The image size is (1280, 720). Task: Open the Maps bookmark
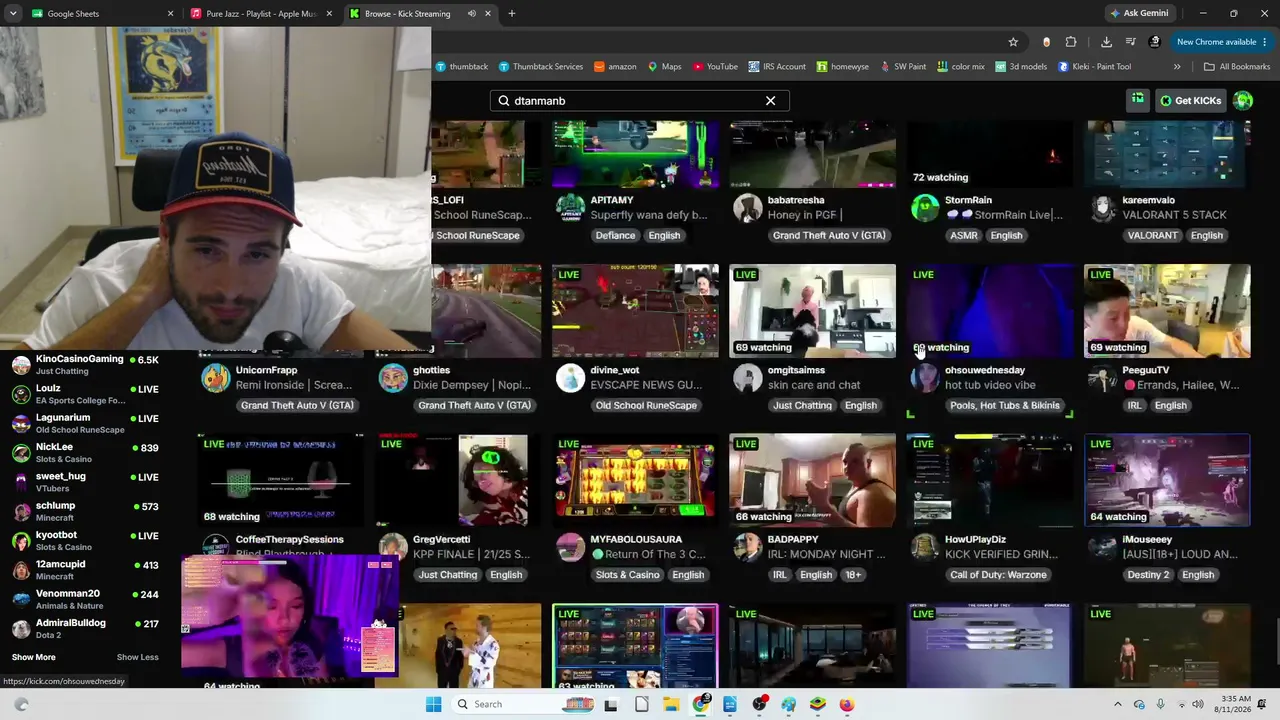coord(664,67)
